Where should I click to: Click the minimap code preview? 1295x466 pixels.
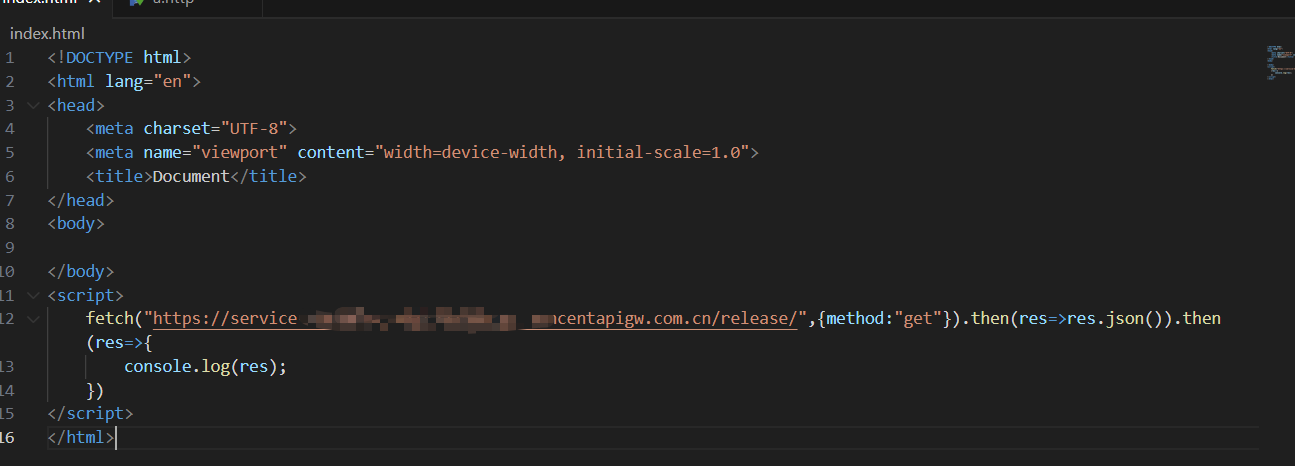pos(1277,62)
